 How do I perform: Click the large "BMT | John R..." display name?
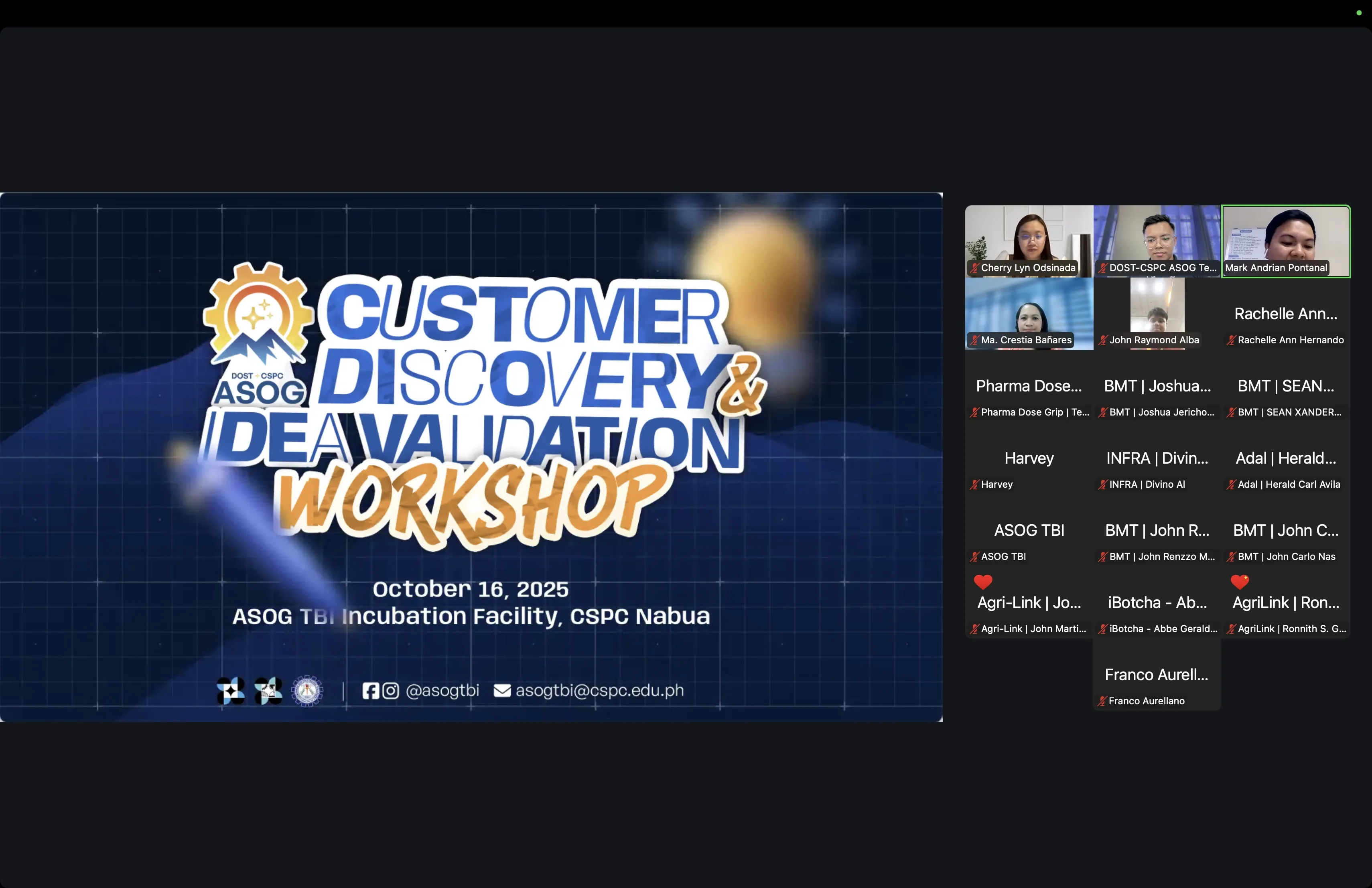pos(1157,530)
